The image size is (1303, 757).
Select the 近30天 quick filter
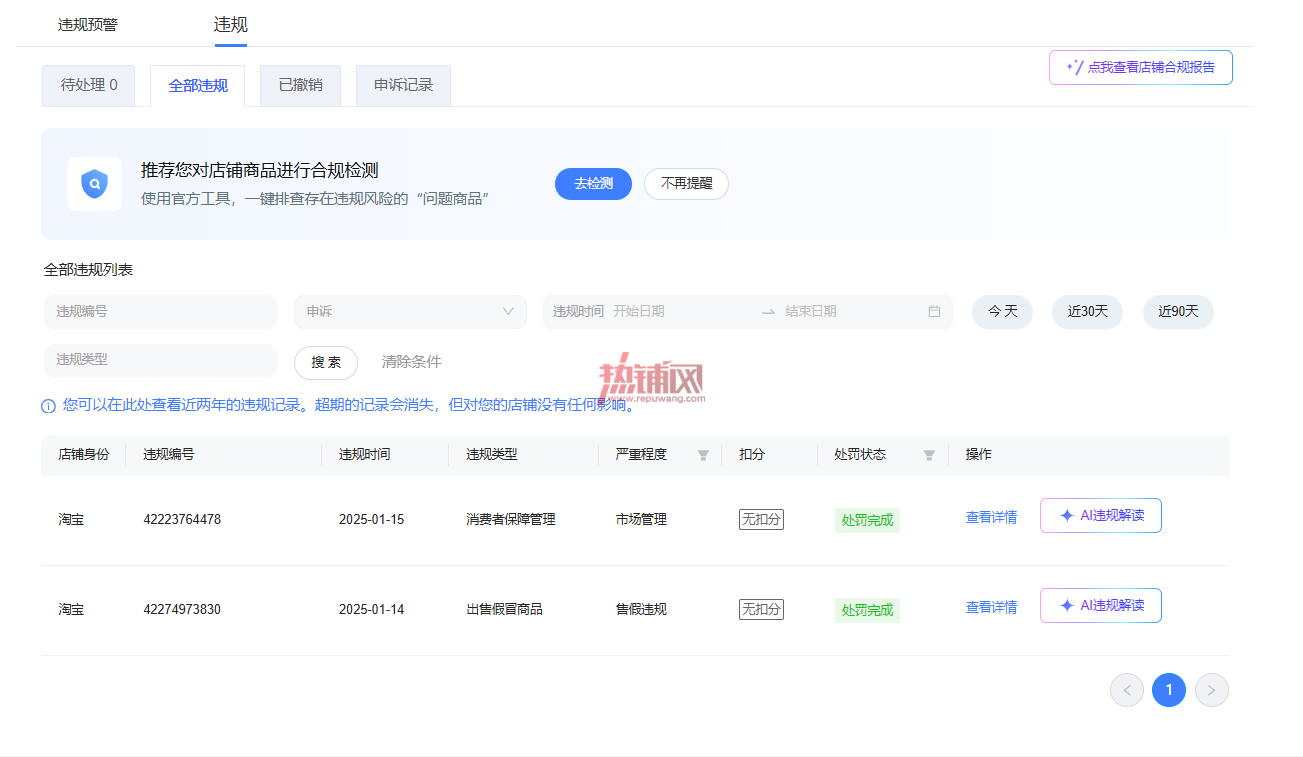tap(1088, 311)
